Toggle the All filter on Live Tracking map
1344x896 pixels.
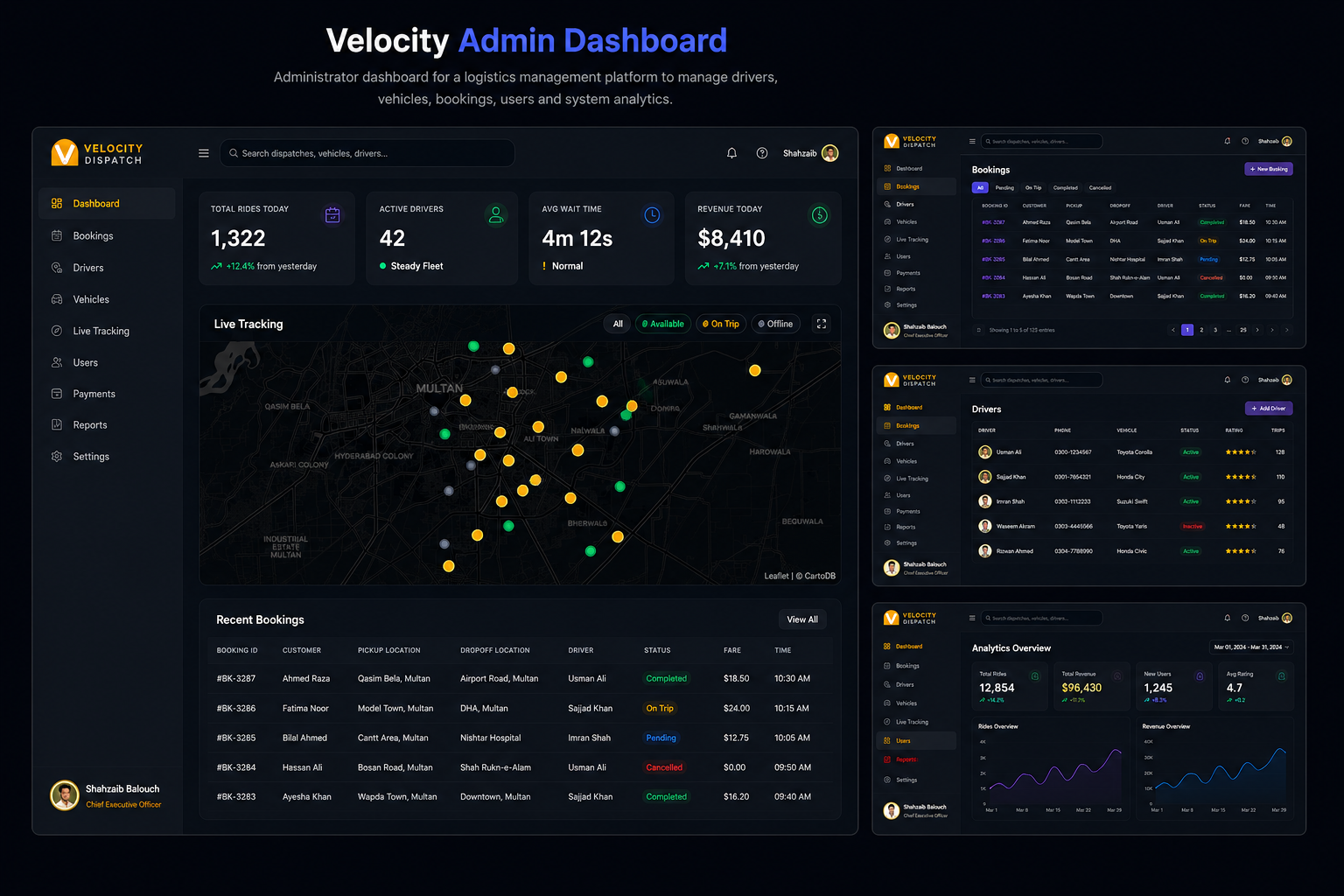coord(618,324)
